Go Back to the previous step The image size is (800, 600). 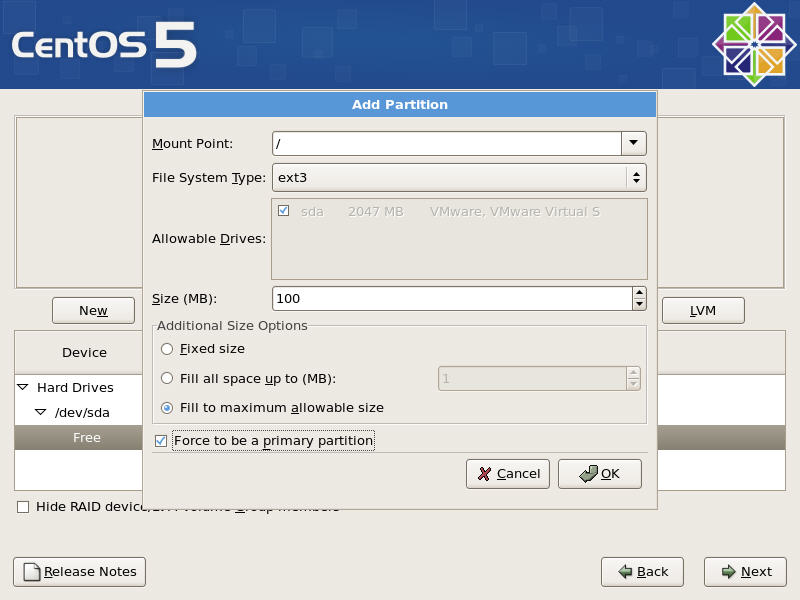pos(642,572)
